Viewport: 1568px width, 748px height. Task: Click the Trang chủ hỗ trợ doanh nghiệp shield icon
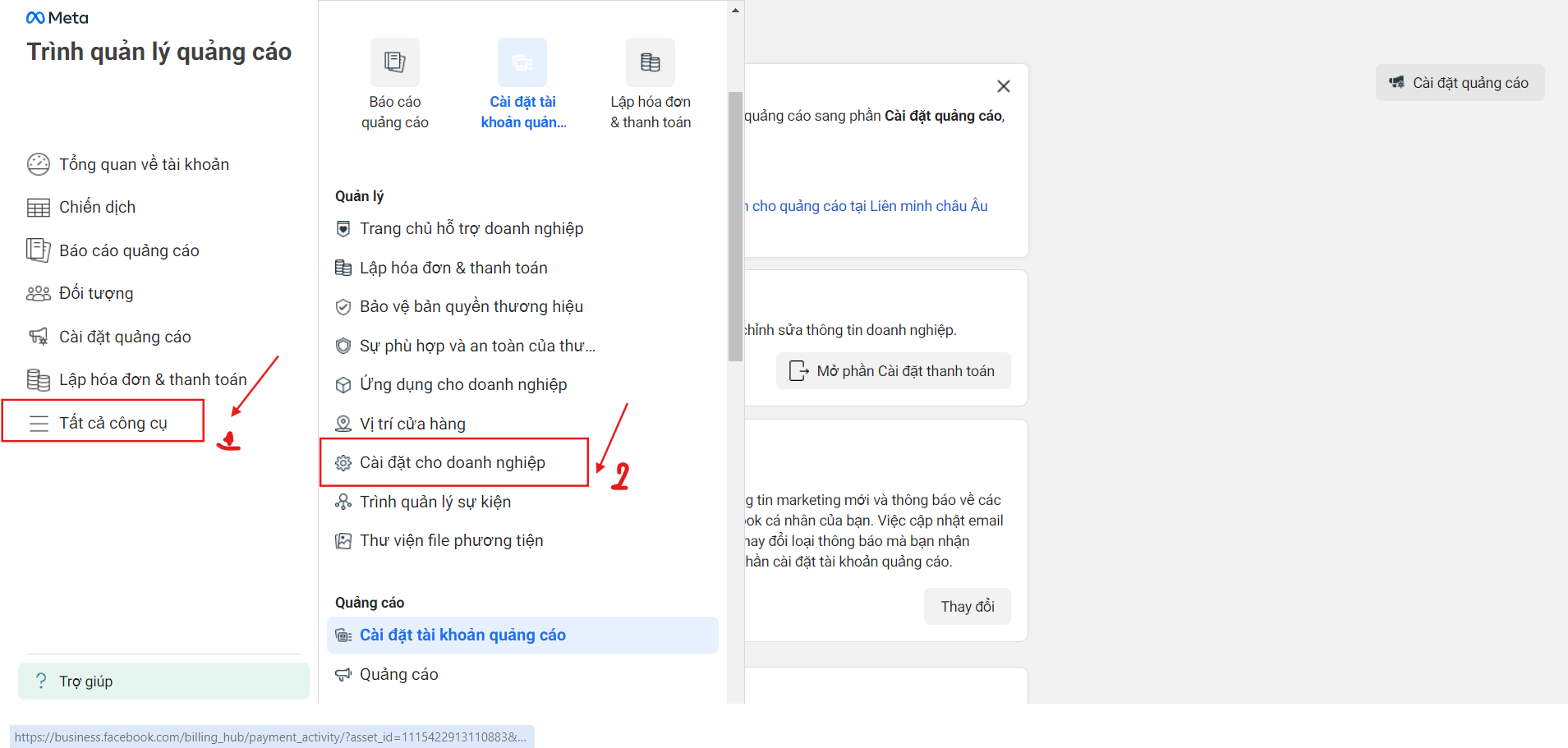(343, 229)
